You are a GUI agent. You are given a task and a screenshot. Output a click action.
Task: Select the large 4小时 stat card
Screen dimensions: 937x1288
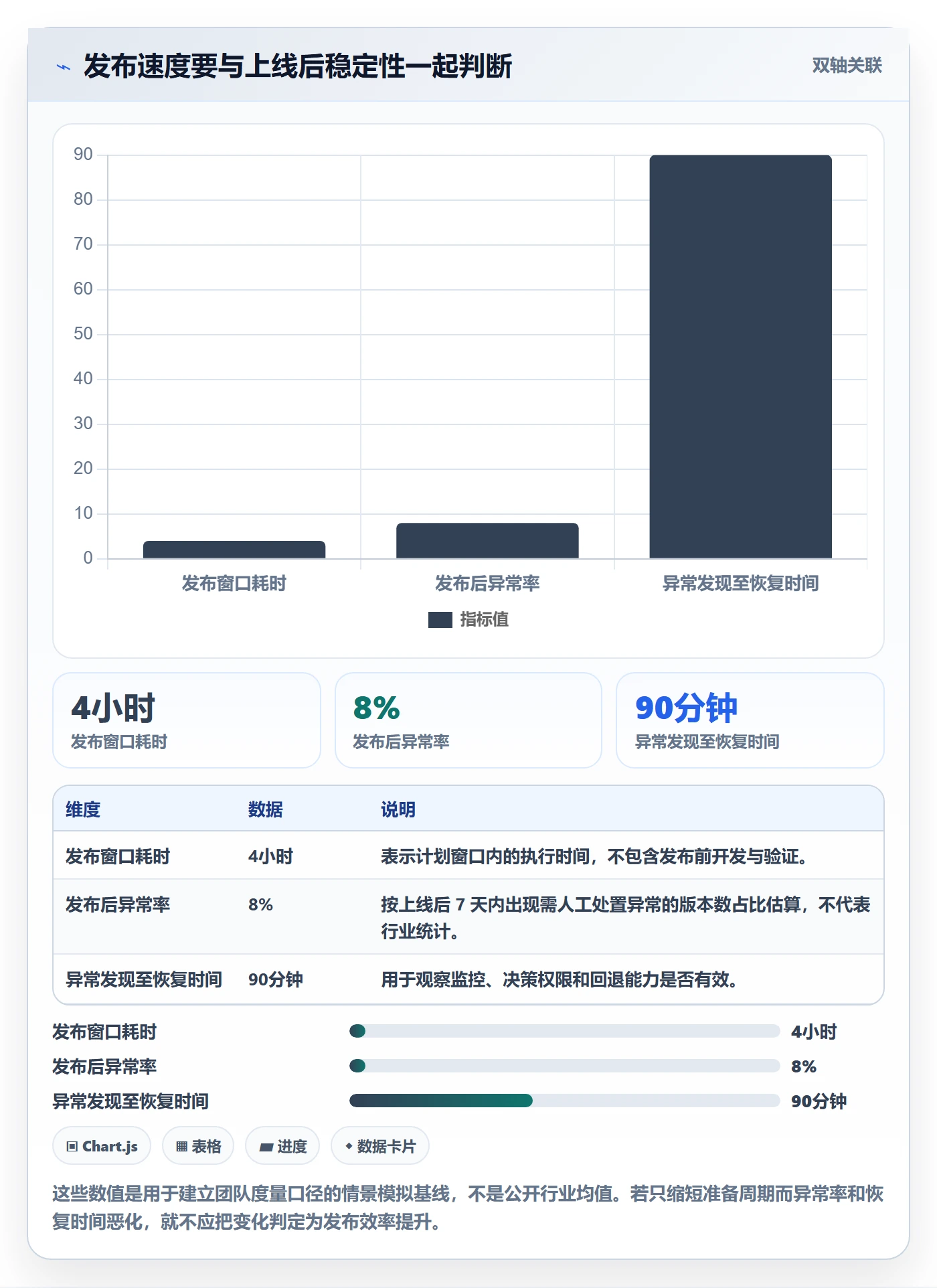coord(187,720)
